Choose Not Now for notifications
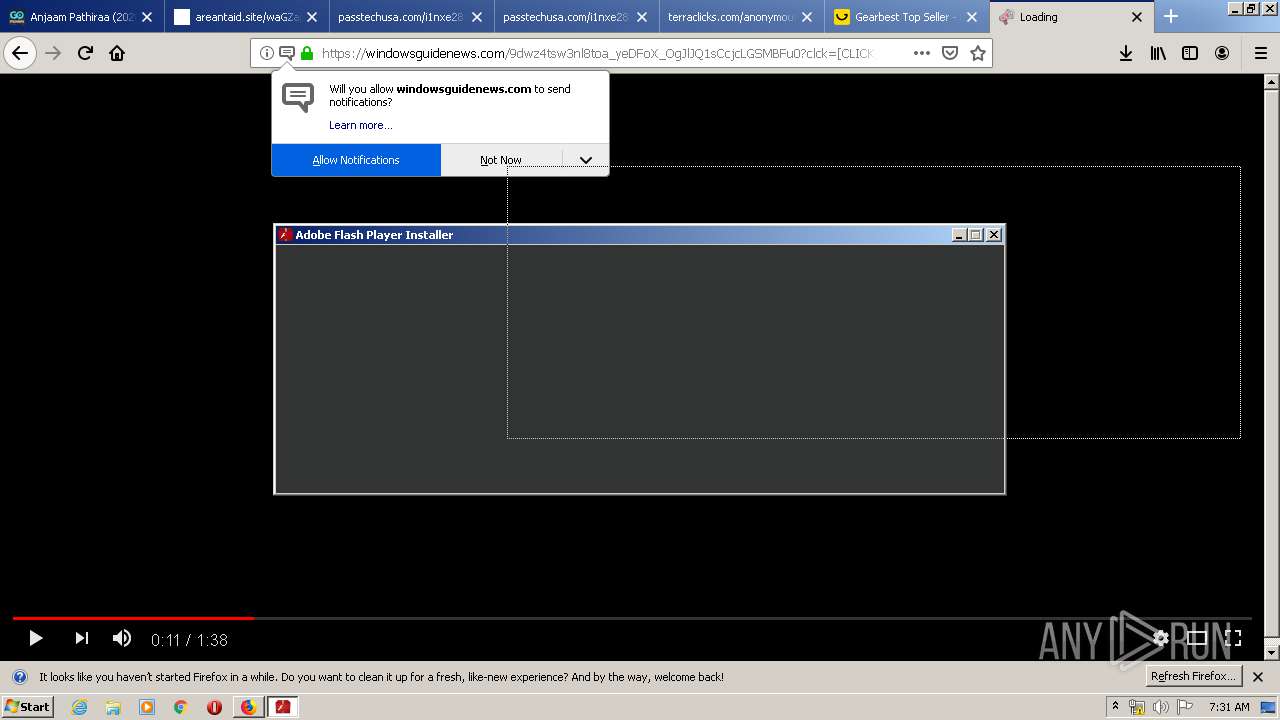Image resolution: width=1280 pixels, height=720 pixels. pyautogui.click(x=501, y=160)
